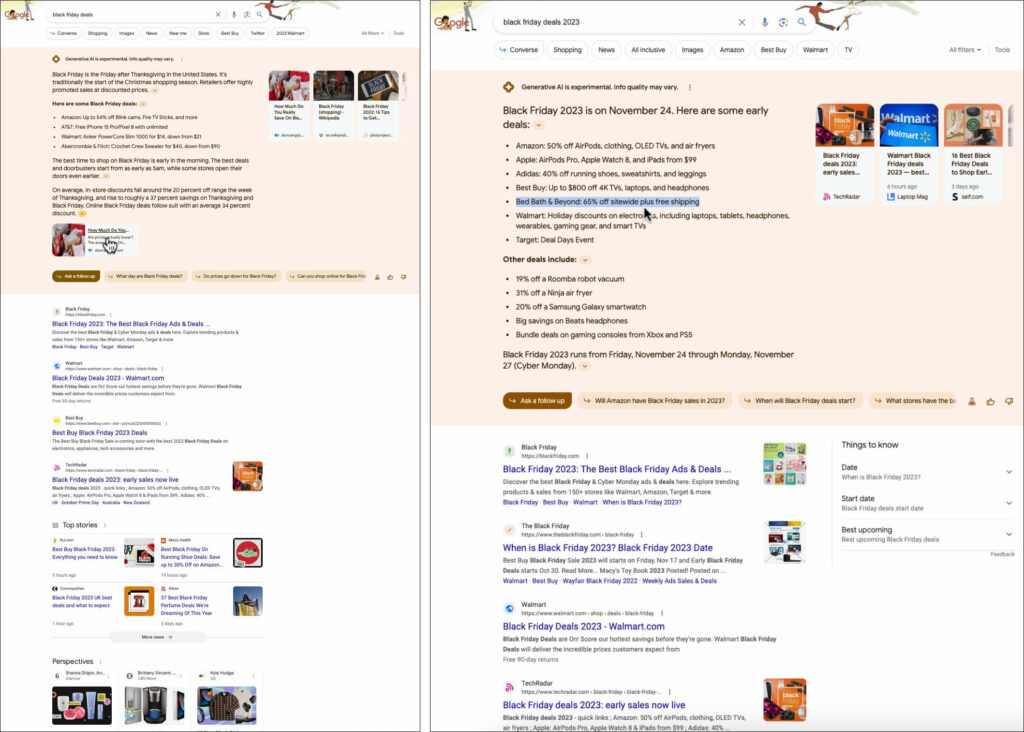The image size is (1024, 732).
Task: Choose 'What day are Black Friday deals?' suggestion
Action: coord(145,277)
